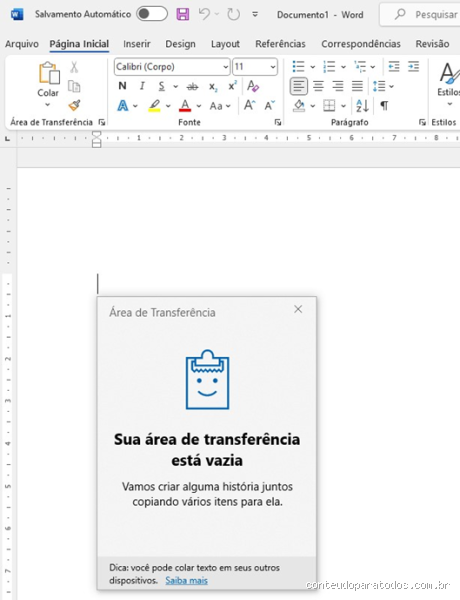
Task: Expand underline style options arrow
Action: [x=176, y=86]
